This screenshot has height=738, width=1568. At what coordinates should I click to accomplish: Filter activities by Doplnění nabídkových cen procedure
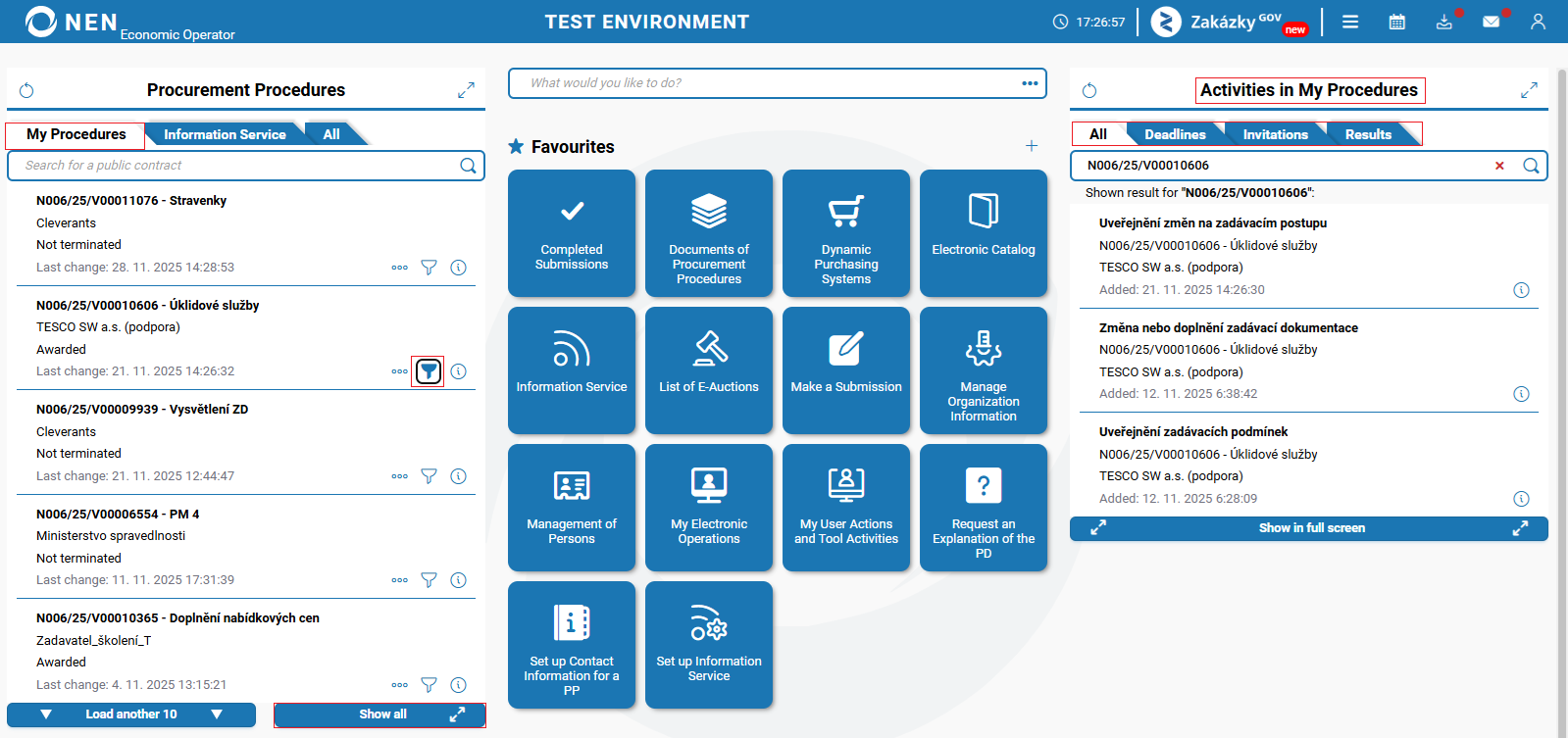429,685
